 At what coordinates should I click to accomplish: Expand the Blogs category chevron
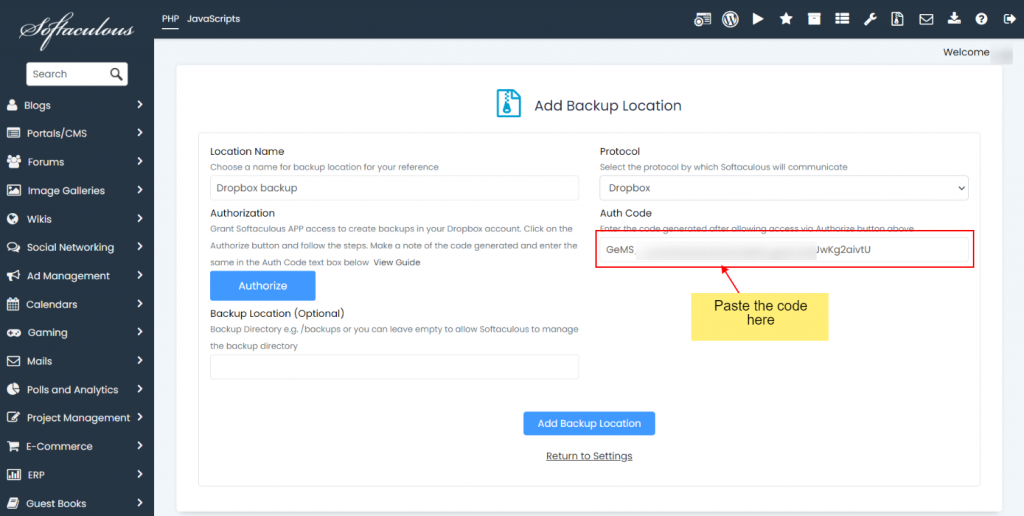(140, 105)
